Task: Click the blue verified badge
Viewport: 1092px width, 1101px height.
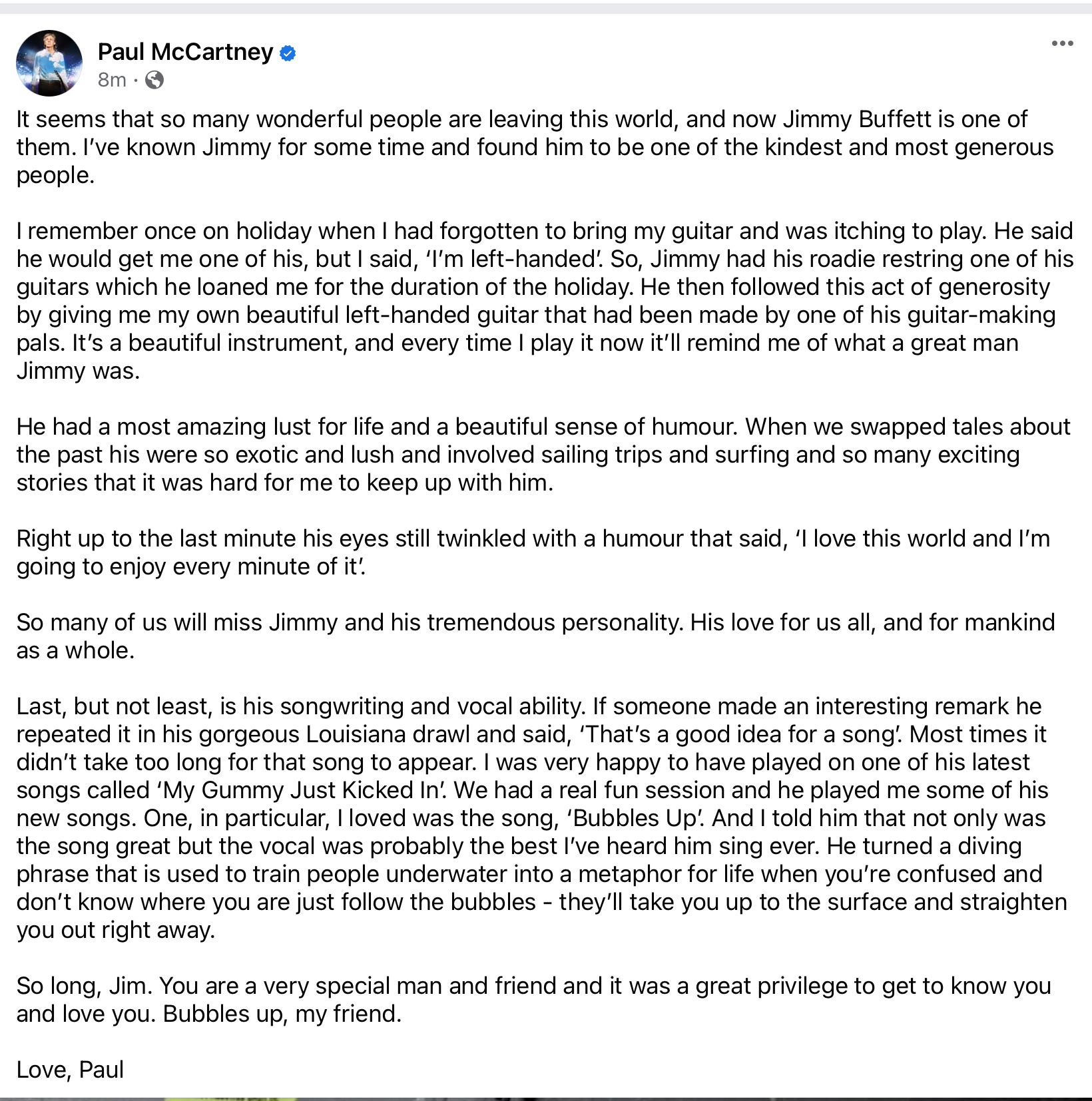Action: click(288, 53)
